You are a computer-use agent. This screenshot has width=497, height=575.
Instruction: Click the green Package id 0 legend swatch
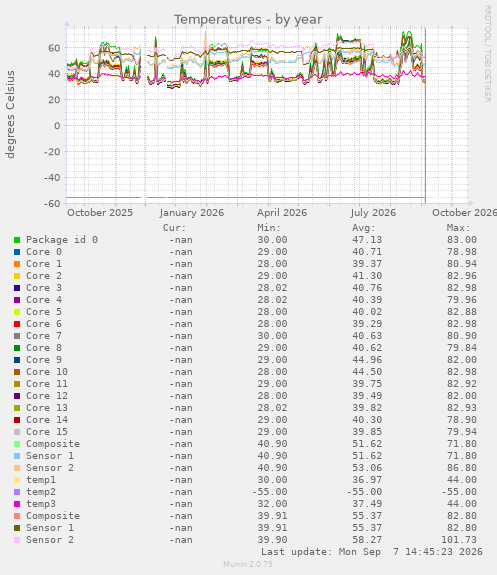tap(17, 240)
